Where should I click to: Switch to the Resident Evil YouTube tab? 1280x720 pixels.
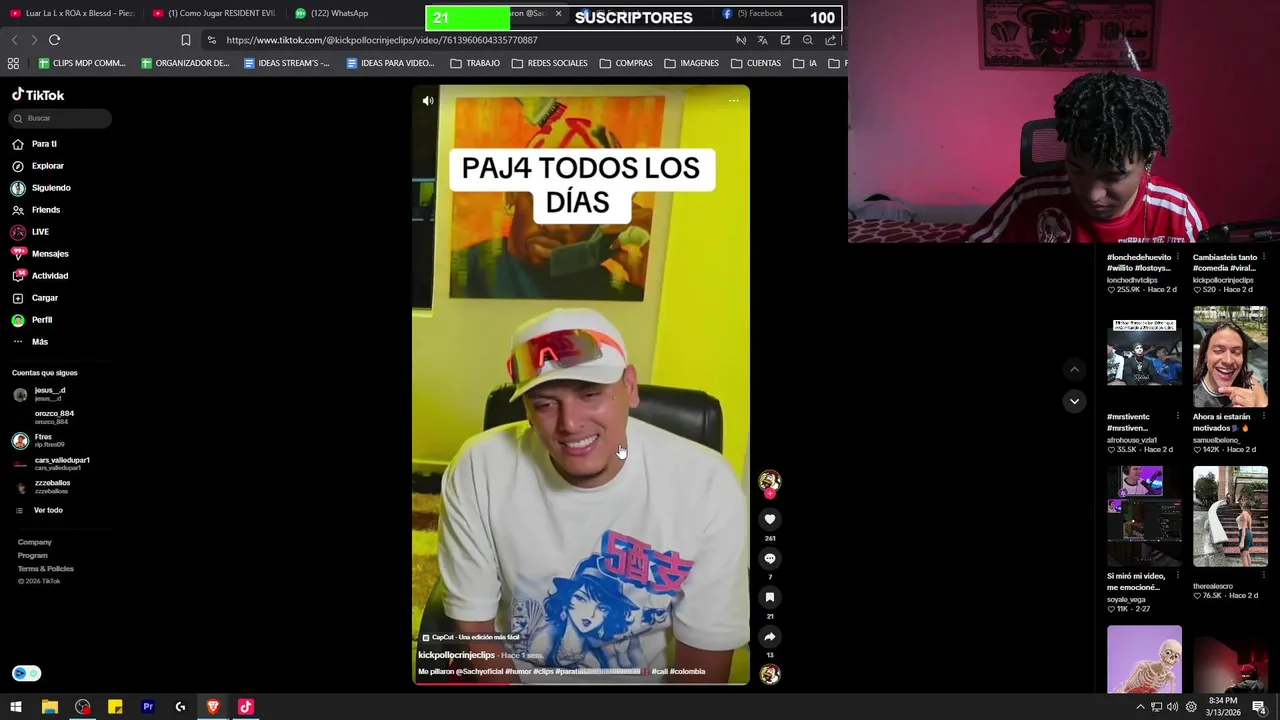[215, 13]
